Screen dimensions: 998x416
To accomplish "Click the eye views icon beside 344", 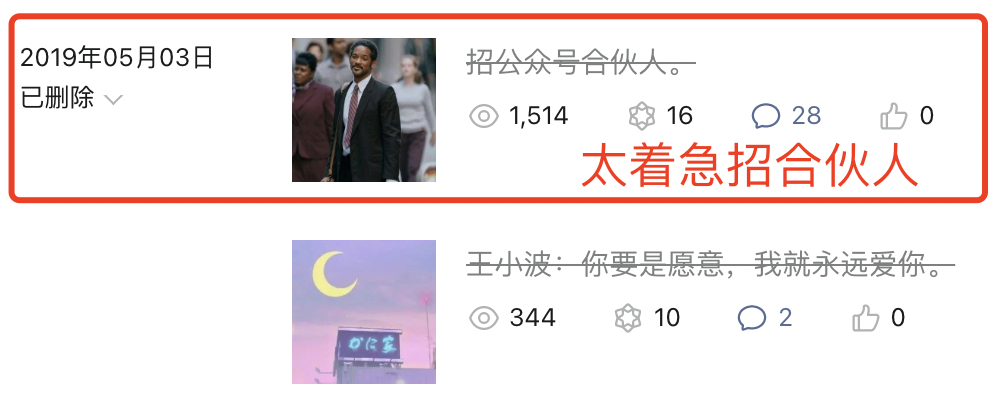I will (484, 317).
